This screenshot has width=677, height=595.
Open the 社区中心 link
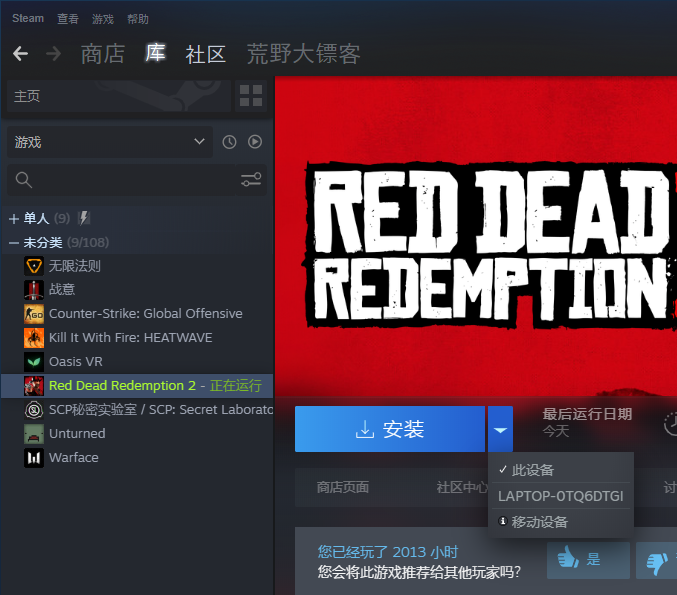[462, 487]
